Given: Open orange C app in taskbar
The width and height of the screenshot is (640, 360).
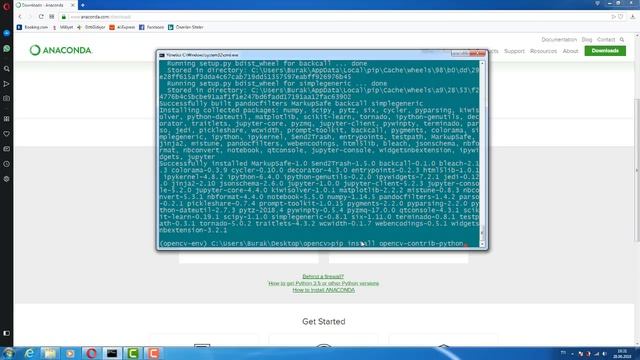Looking at the screenshot, I should tap(153, 353).
